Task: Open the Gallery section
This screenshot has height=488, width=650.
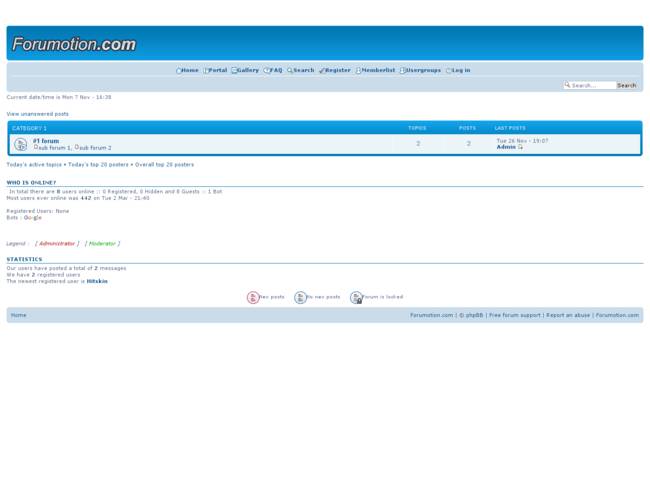Action: [x=247, y=71]
